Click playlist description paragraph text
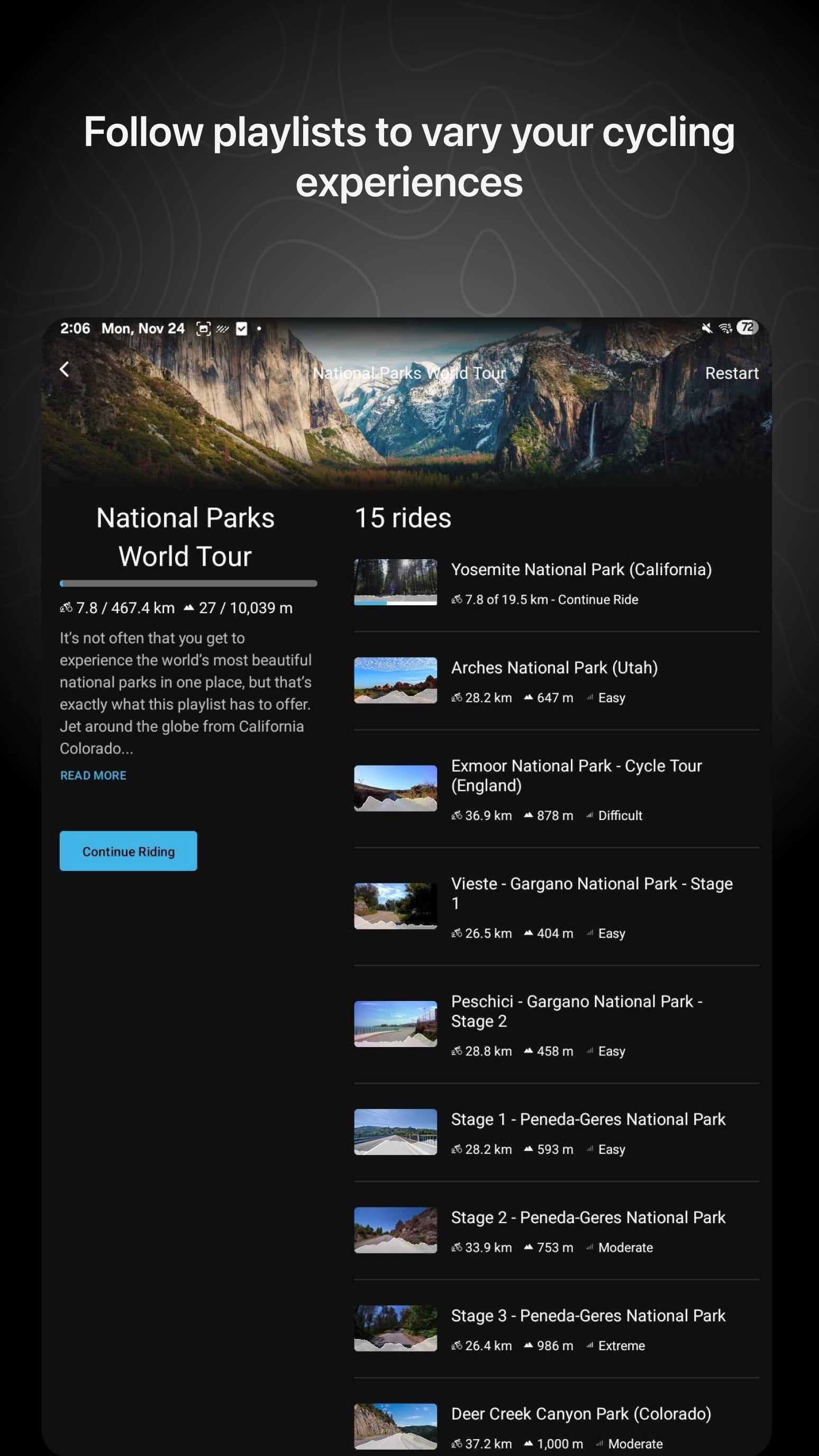 [x=186, y=693]
